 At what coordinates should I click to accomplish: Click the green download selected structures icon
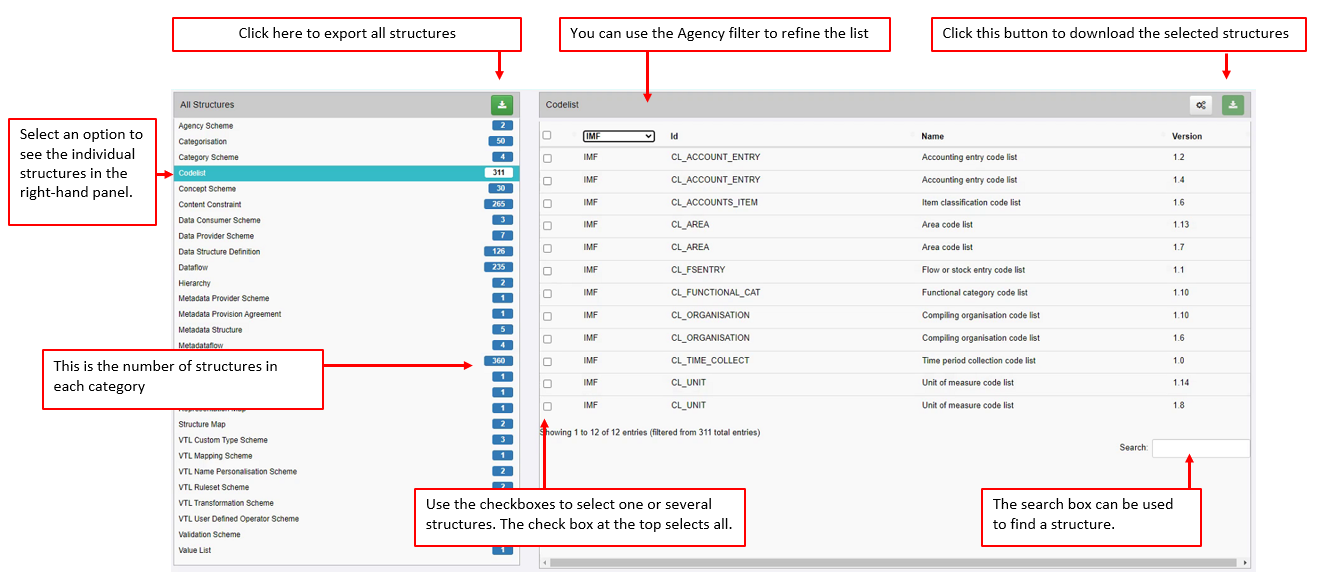1232,105
